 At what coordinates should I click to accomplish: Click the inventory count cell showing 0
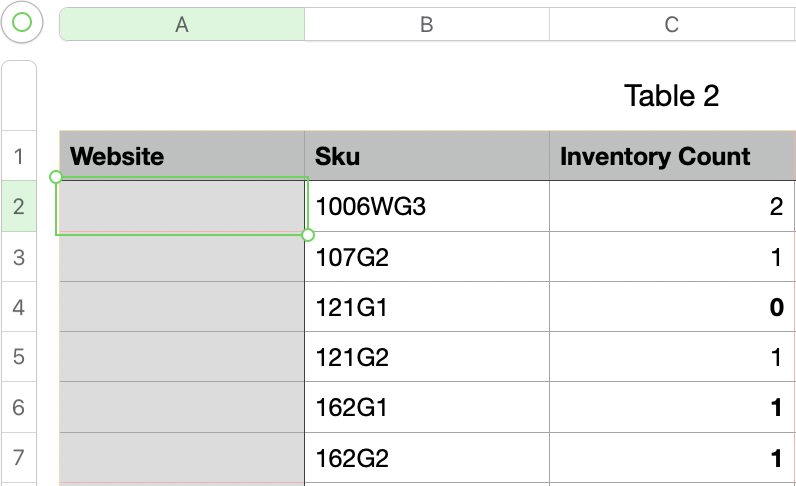[x=672, y=307]
